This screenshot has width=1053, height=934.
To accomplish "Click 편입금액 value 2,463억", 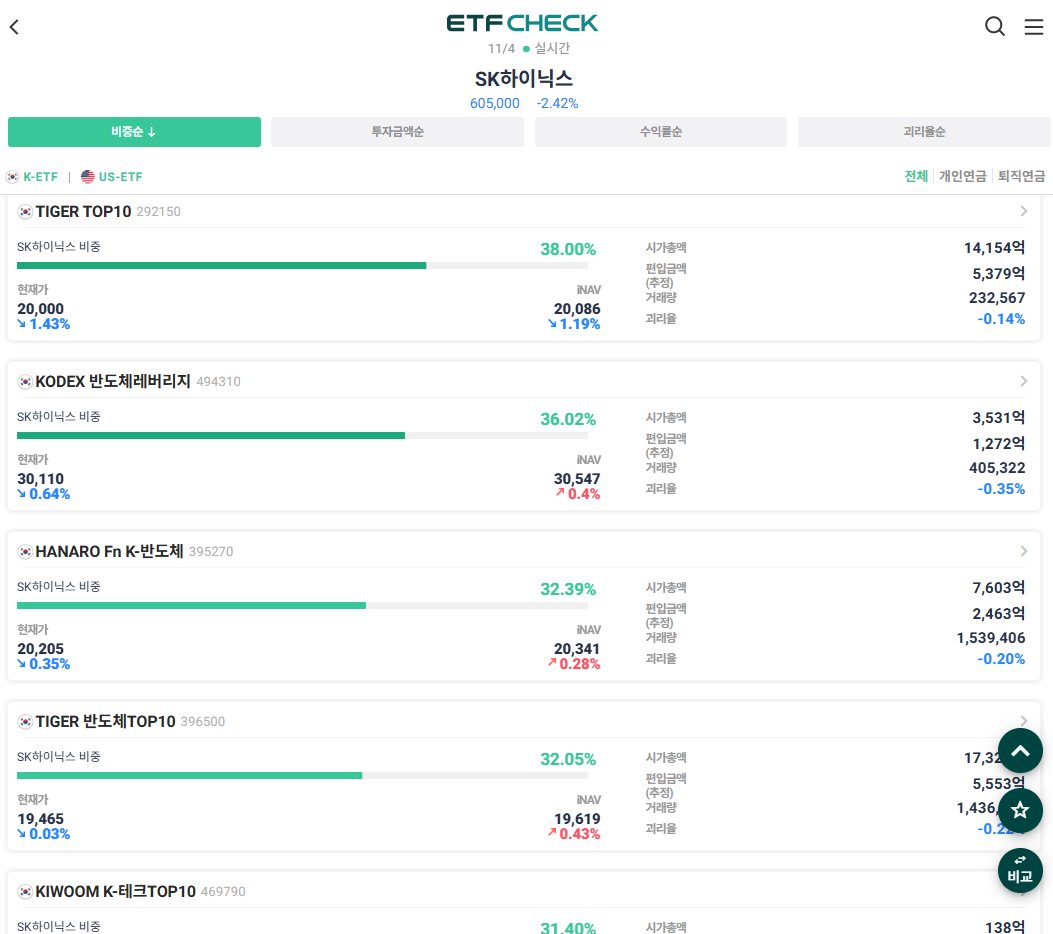I will pos(999,613).
